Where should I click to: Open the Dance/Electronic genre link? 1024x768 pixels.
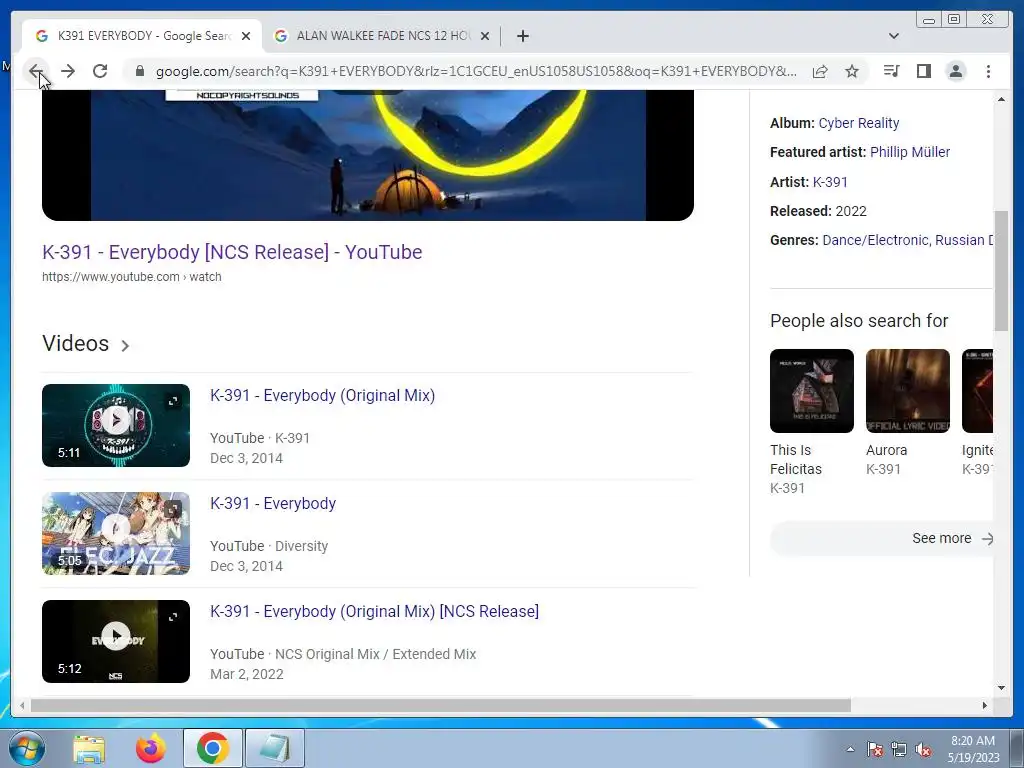coord(875,240)
